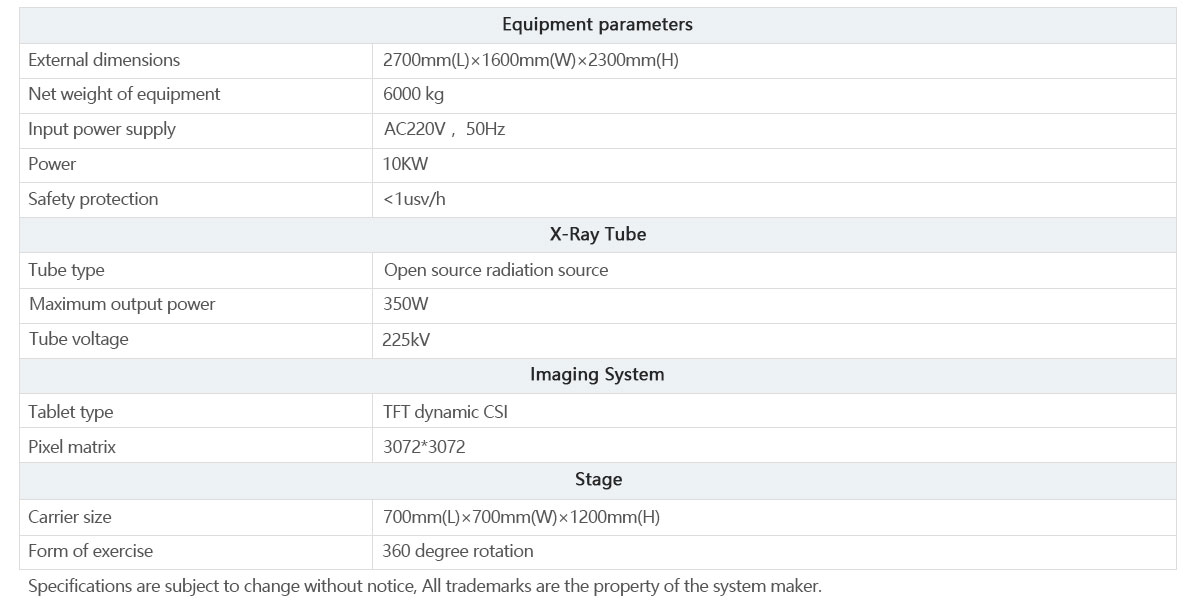Screen dimensions: 1200x607
Task: Click the External dimensions label cell
Action: click(196, 60)
